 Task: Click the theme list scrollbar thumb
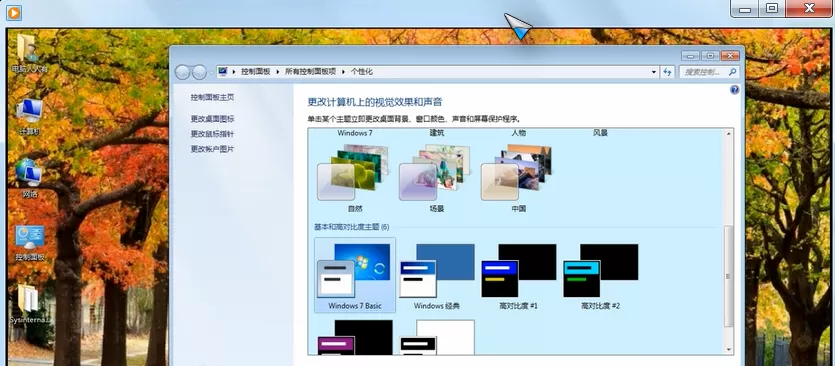pyautogui.click(x=728, y=276)
